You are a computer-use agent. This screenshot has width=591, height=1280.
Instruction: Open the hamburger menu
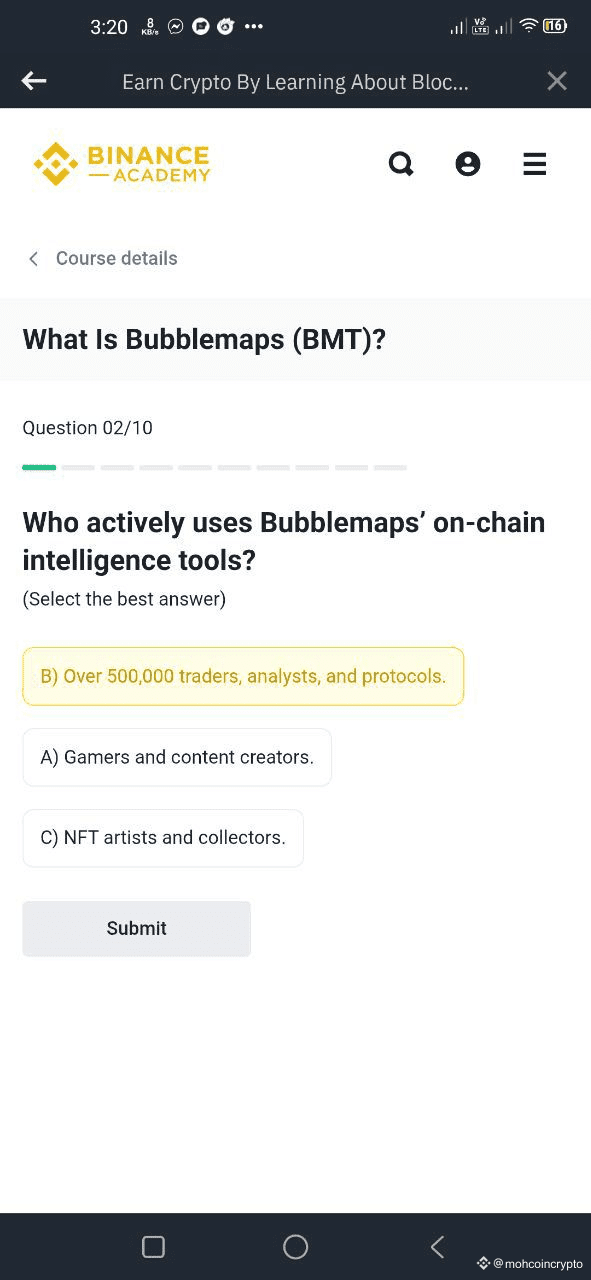coord(535,164)
